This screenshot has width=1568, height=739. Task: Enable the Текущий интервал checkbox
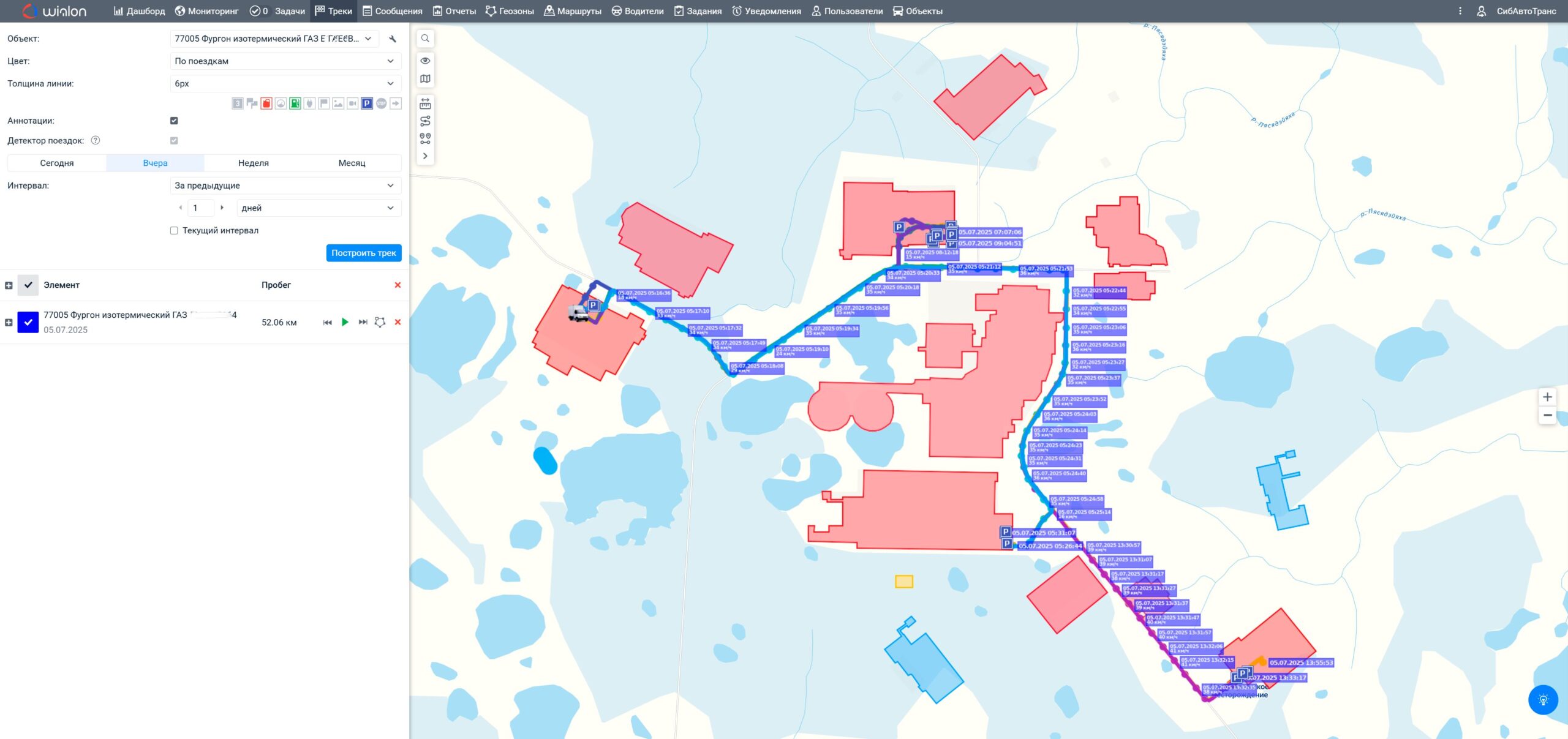point(174,231)
